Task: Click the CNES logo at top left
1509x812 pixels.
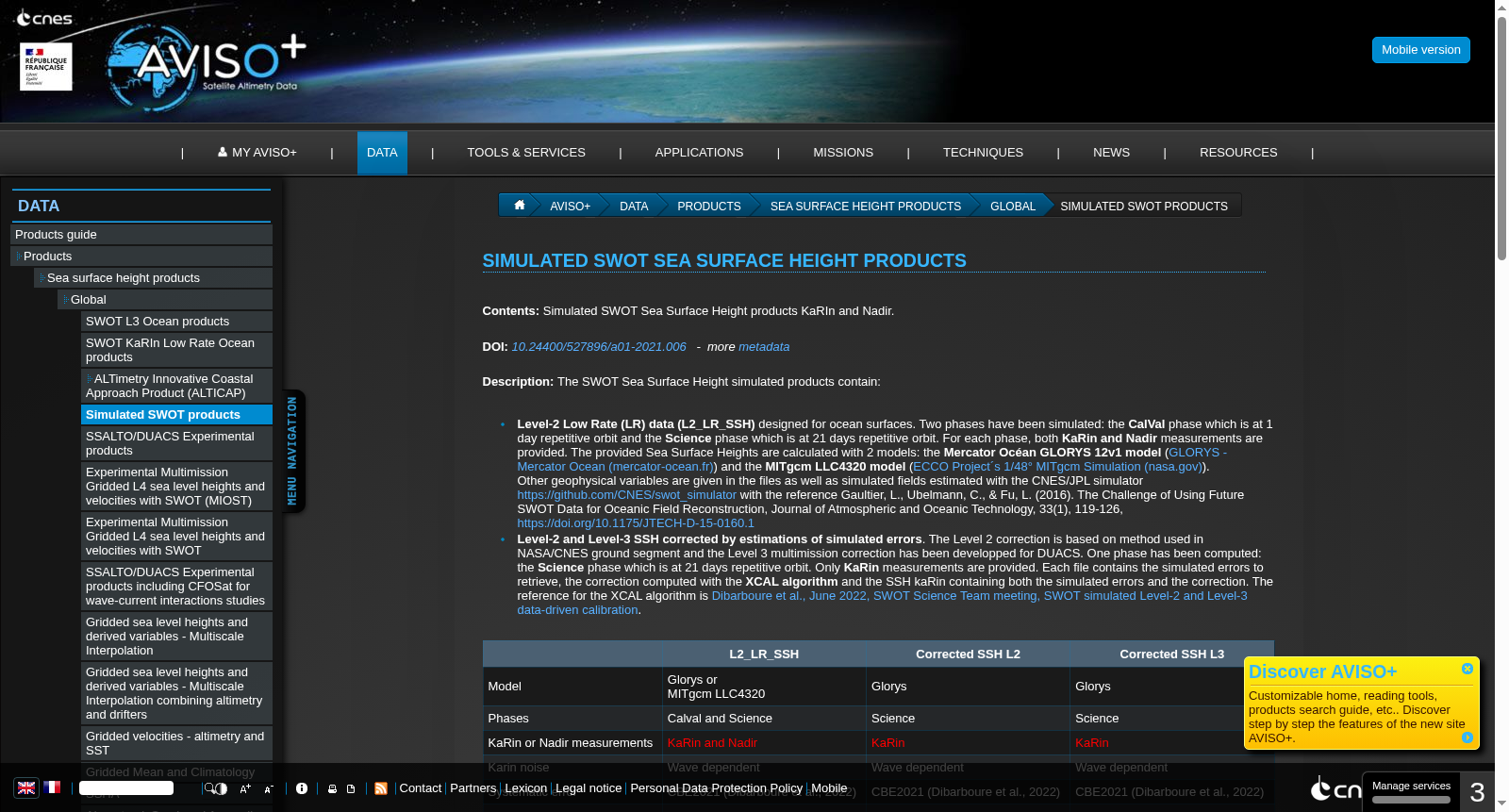Action: click(44, 18)
